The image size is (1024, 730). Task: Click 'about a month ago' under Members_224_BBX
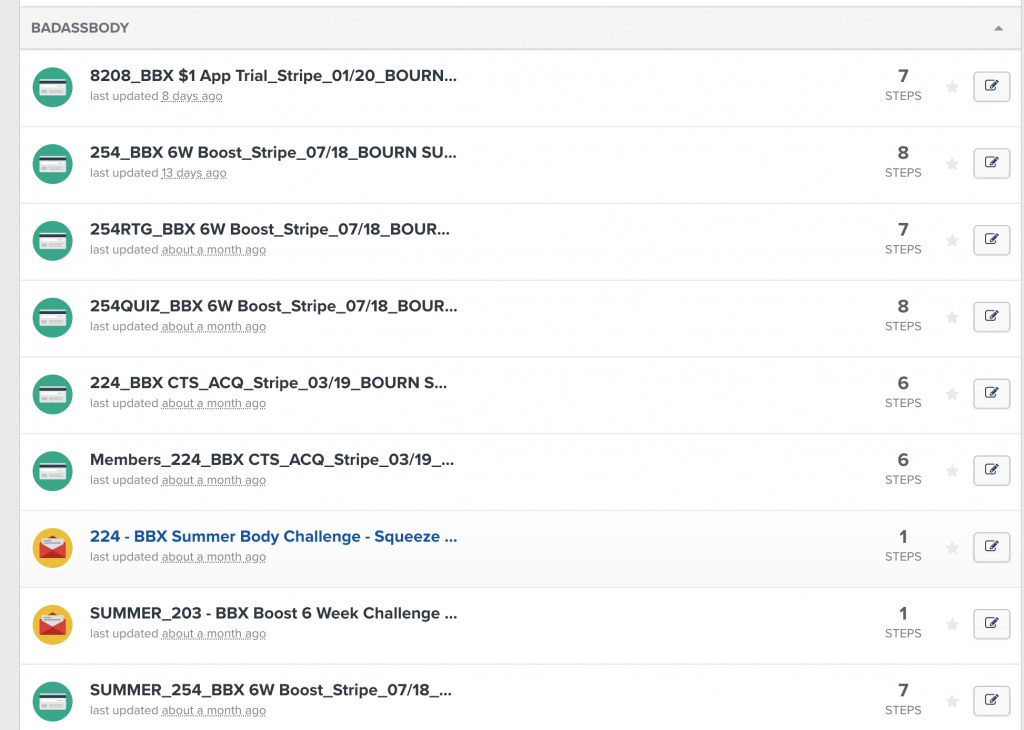214,480
